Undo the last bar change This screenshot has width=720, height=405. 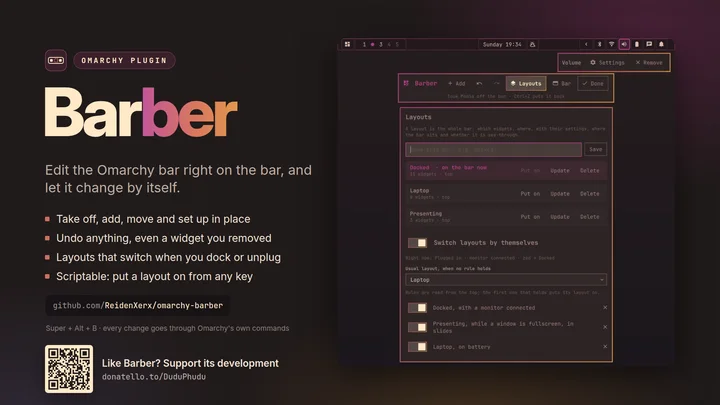point(479,84)
